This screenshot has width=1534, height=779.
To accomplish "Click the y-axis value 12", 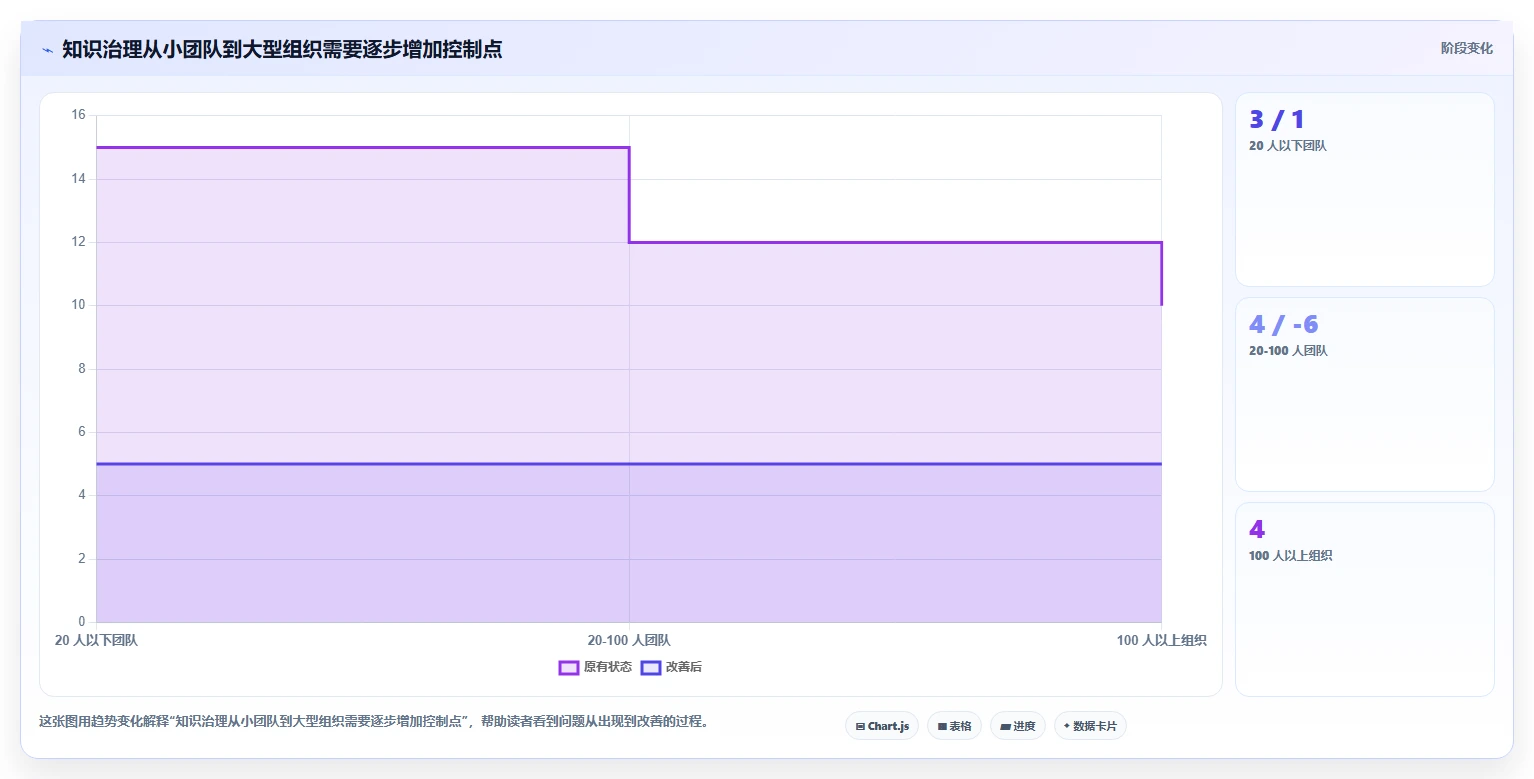I will pyautogui.click(x=79, y=242).
